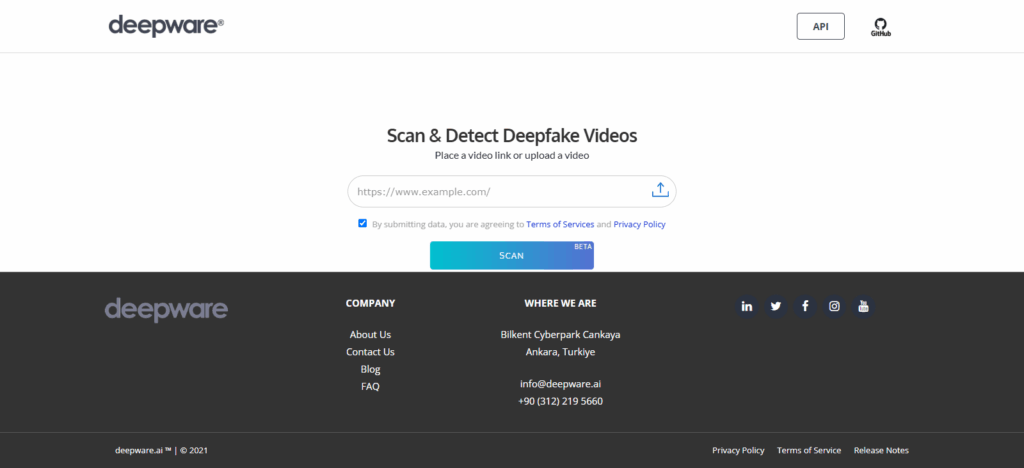Open the Terms of Services link near checkbox
The image size is (1024, 468).
click(x=560, y=224)
